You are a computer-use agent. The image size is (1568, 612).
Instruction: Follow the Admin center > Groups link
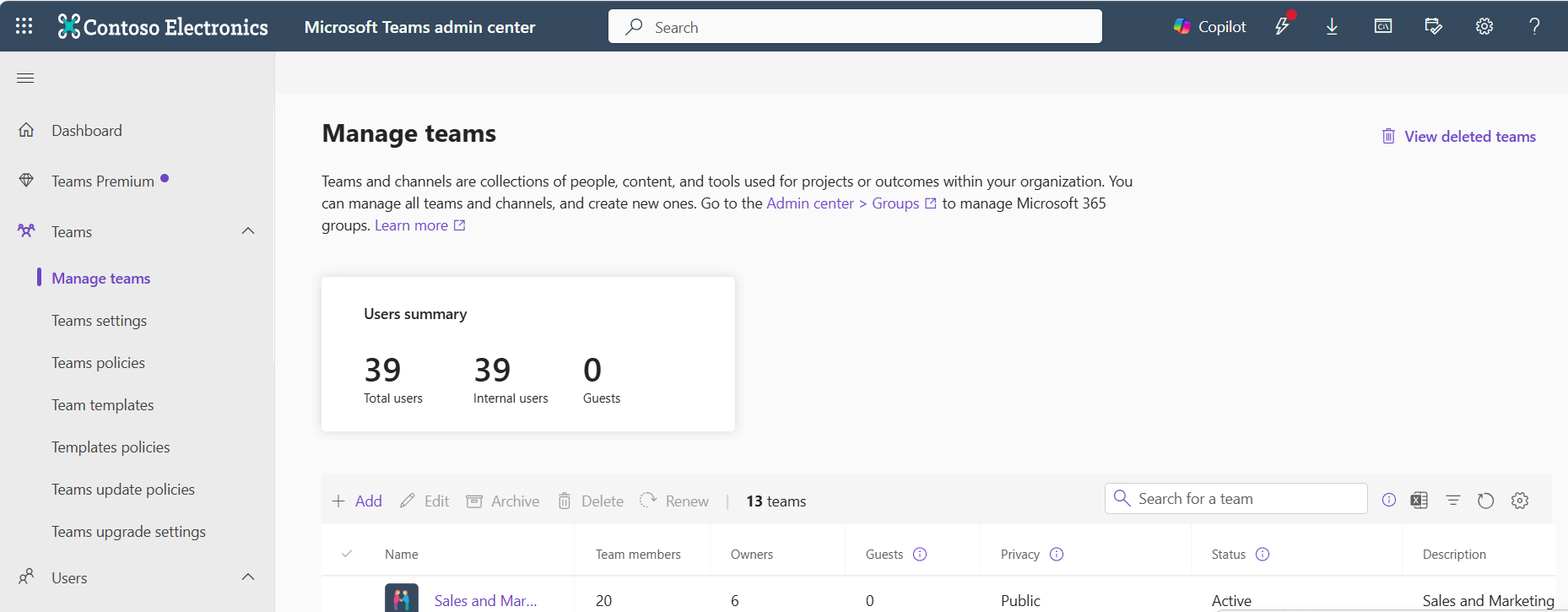point(851,203)
